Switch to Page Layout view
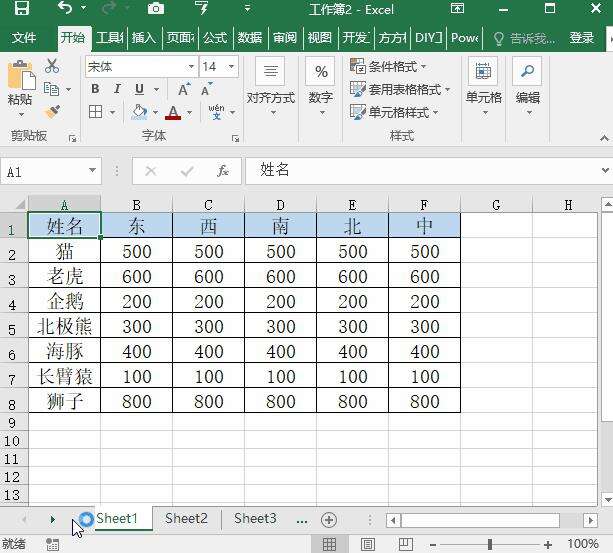Viewport: 613px width, 553px height. pyautogui.click(x=367, y=544)
